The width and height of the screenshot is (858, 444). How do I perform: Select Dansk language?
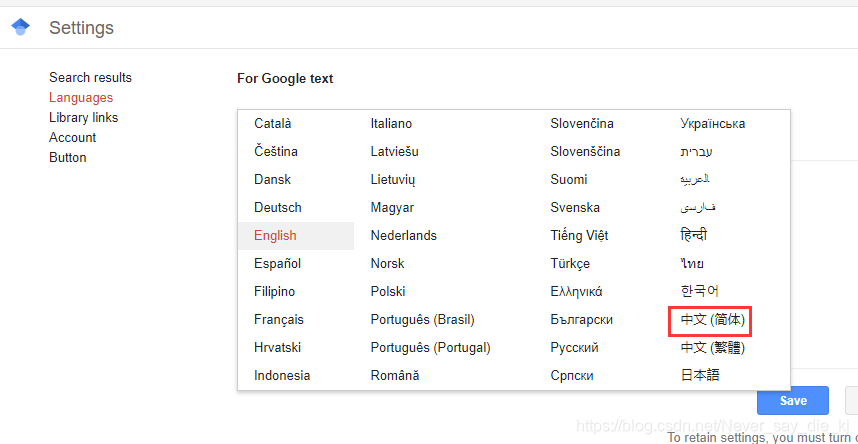coord(273,180)
